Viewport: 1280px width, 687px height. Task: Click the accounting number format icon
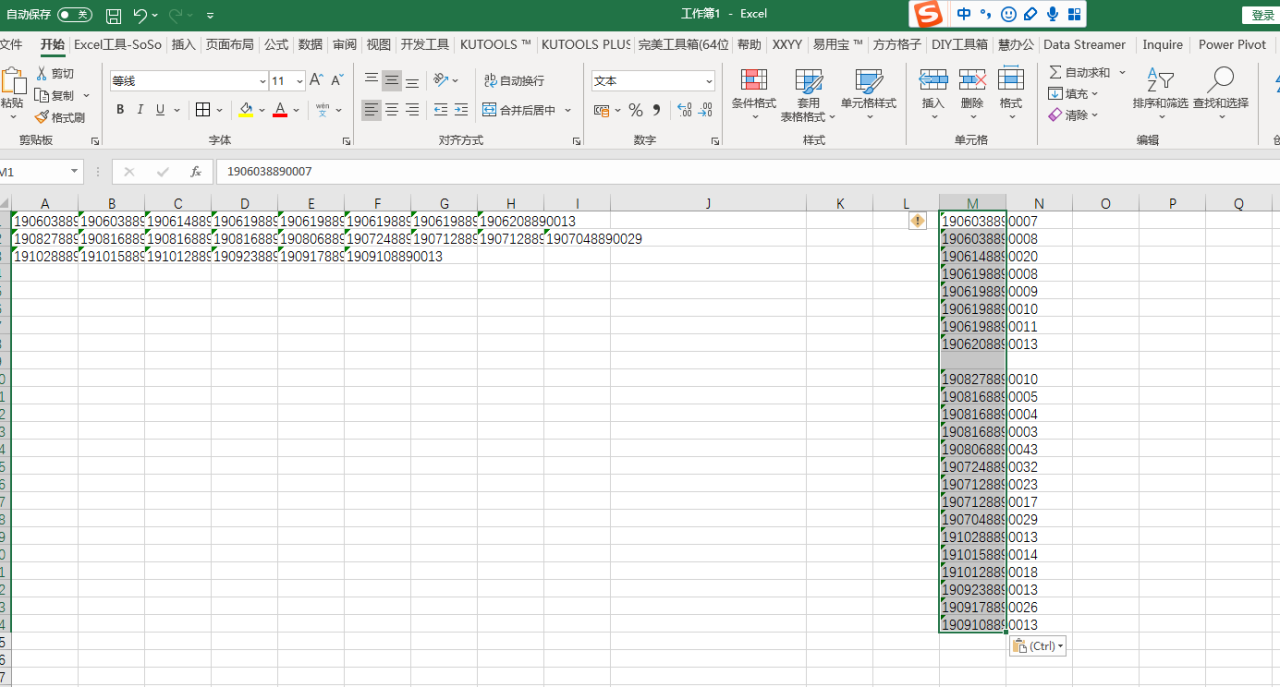click(601, 110)
